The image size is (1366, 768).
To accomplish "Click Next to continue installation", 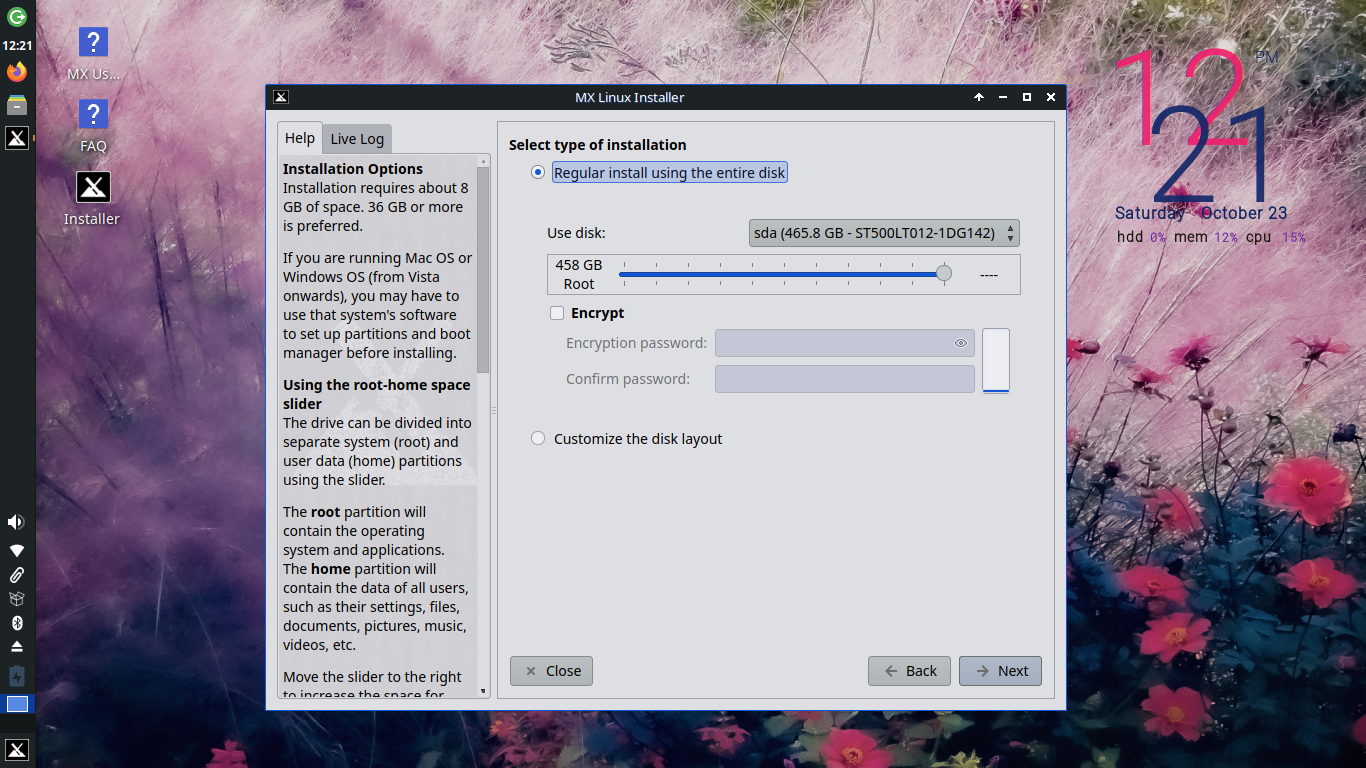I will coord(1001,671).
